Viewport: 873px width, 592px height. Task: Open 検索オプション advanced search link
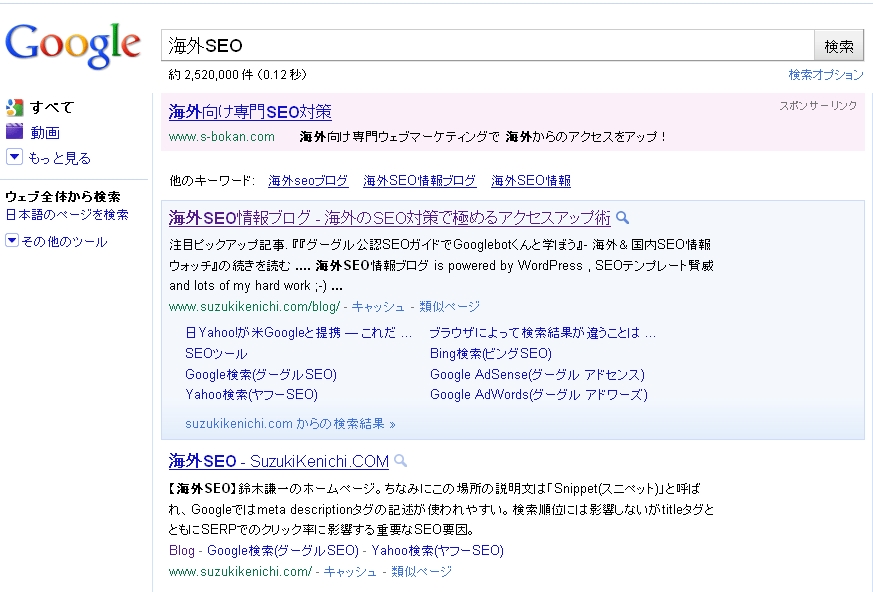826,75
